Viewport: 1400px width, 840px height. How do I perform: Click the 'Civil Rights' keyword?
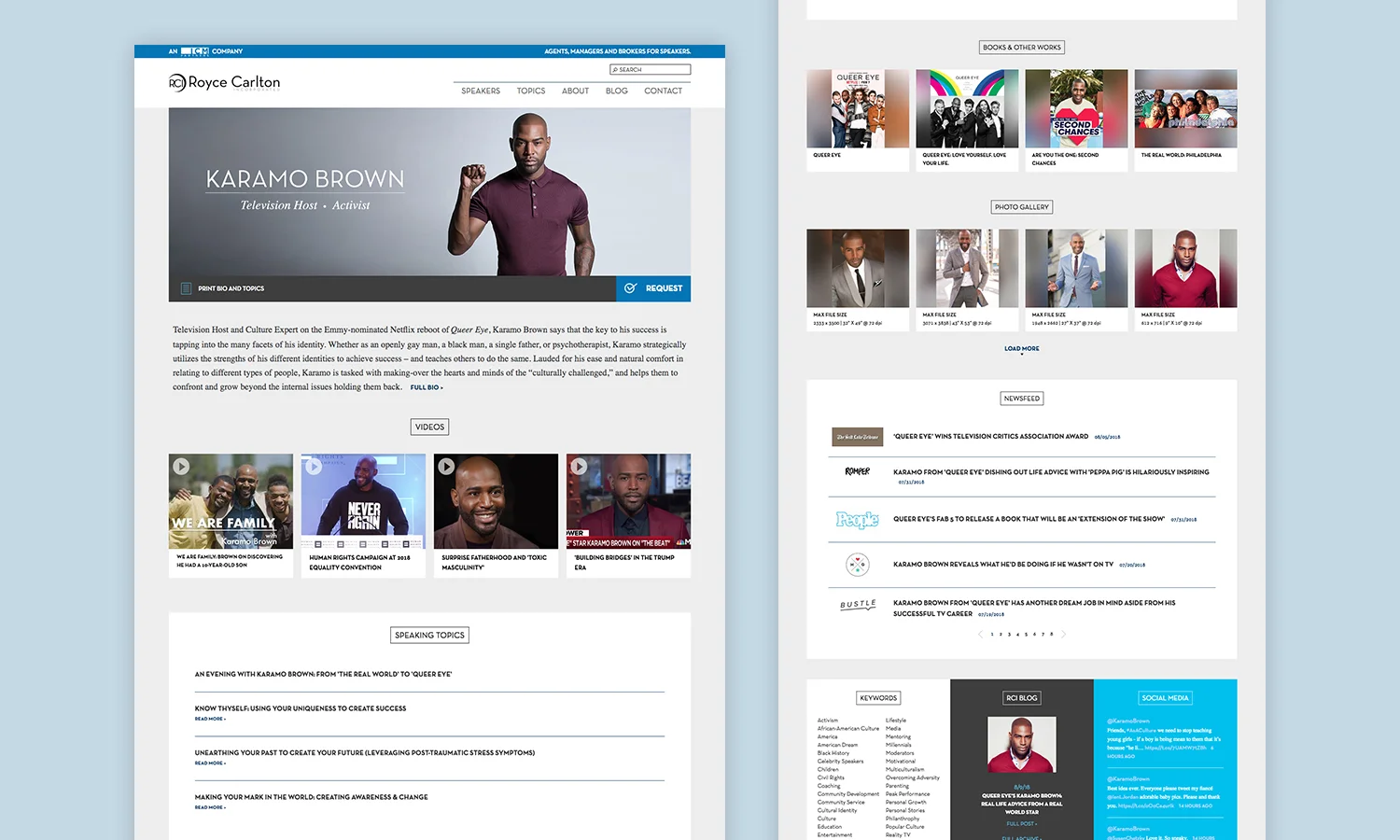coord(831,777)
